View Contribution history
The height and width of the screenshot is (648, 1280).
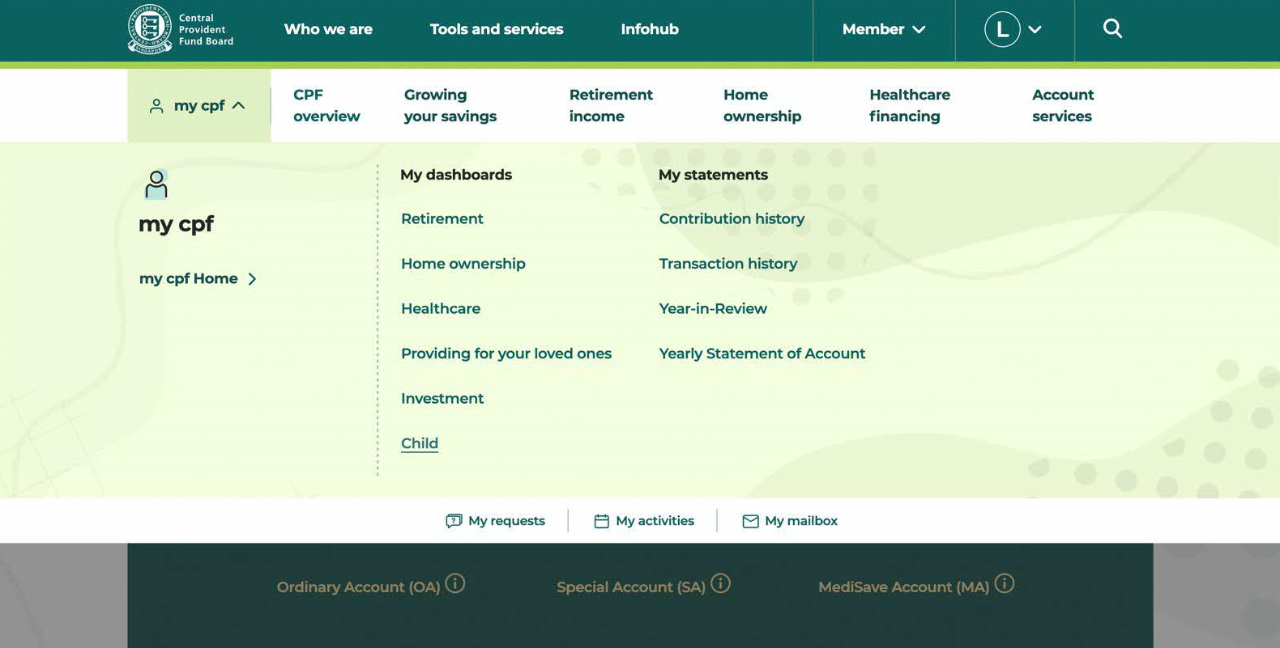pyautogui.click(x=732, y=219)
